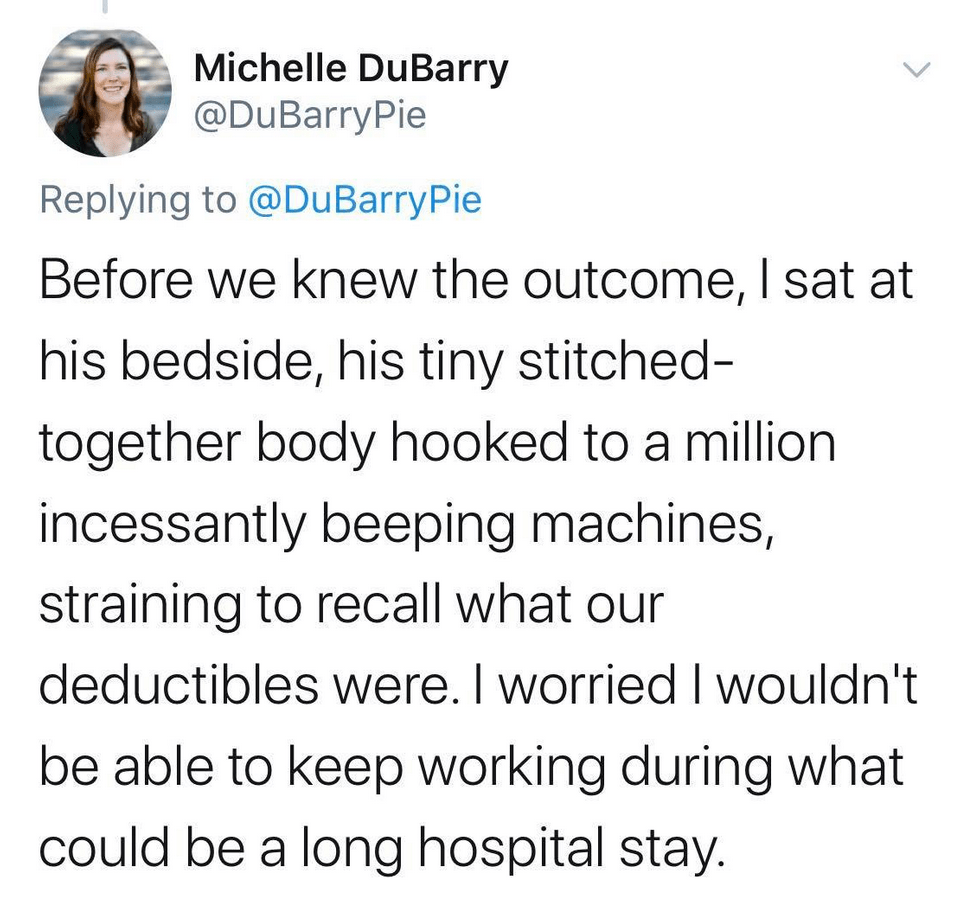Open the "Michelle DuBarry" display name

tap(351, 69)
